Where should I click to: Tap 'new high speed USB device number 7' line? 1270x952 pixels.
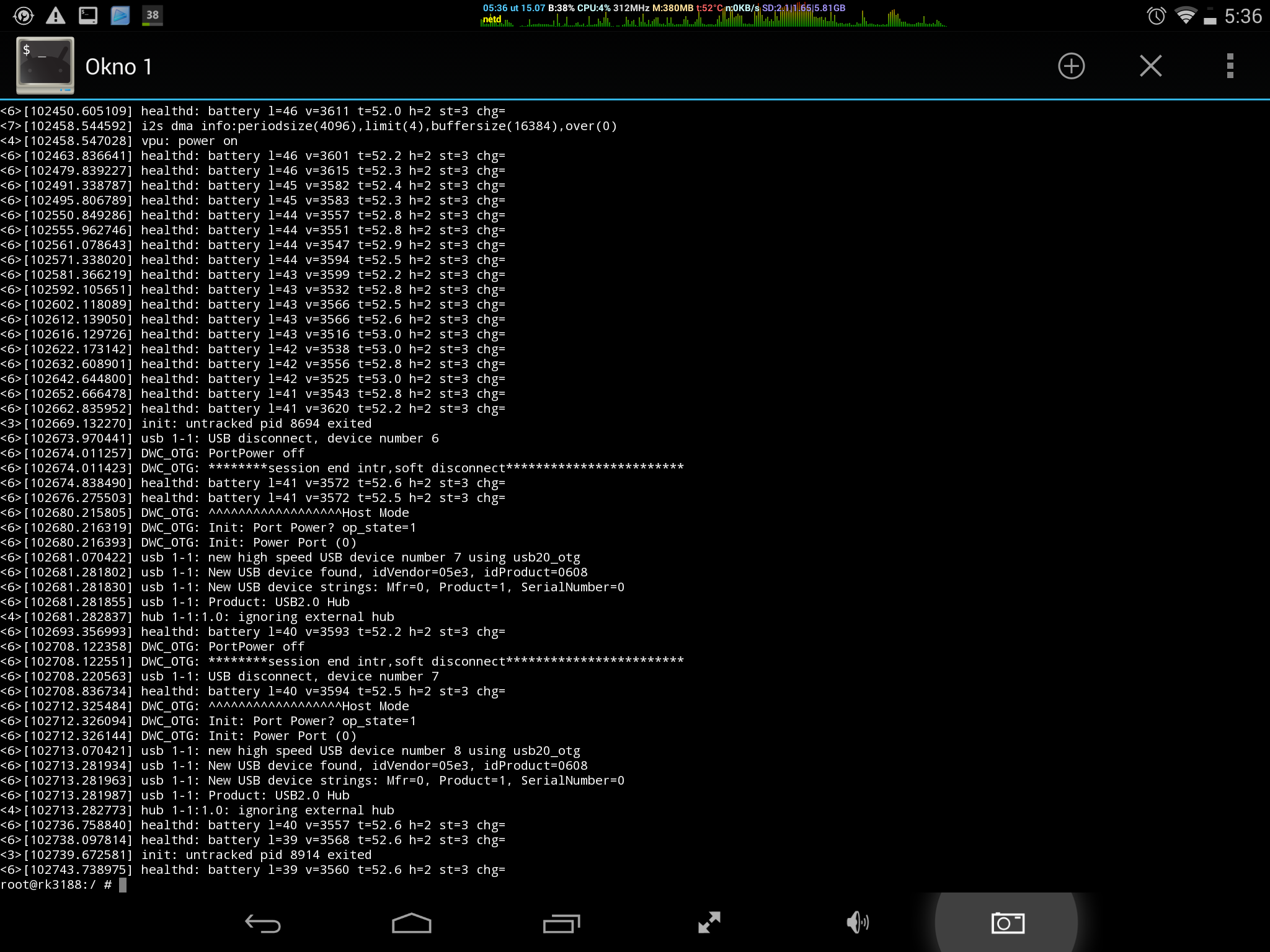point(290,558)
